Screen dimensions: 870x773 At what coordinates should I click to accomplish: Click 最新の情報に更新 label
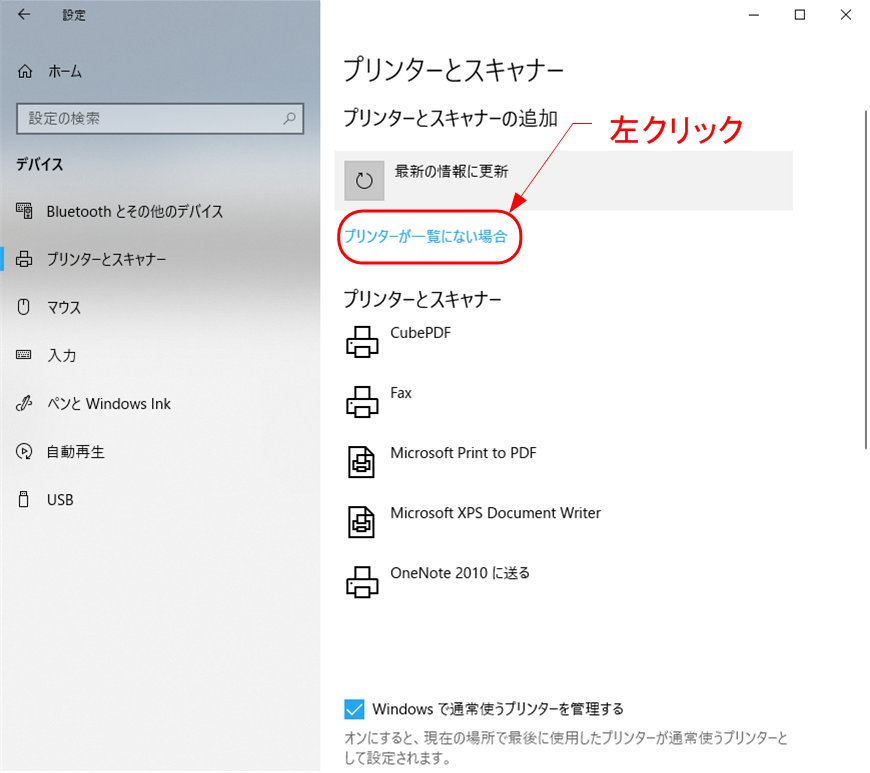point(451,171)
